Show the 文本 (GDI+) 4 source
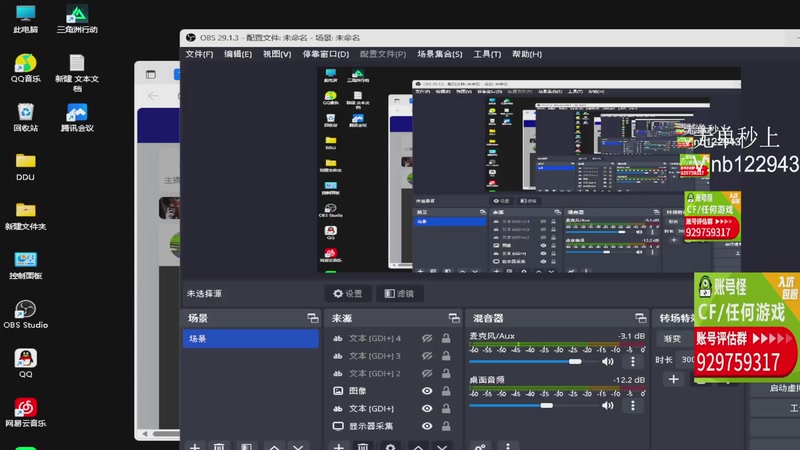This screenshot has width=800, height=450. pos(427,338)
